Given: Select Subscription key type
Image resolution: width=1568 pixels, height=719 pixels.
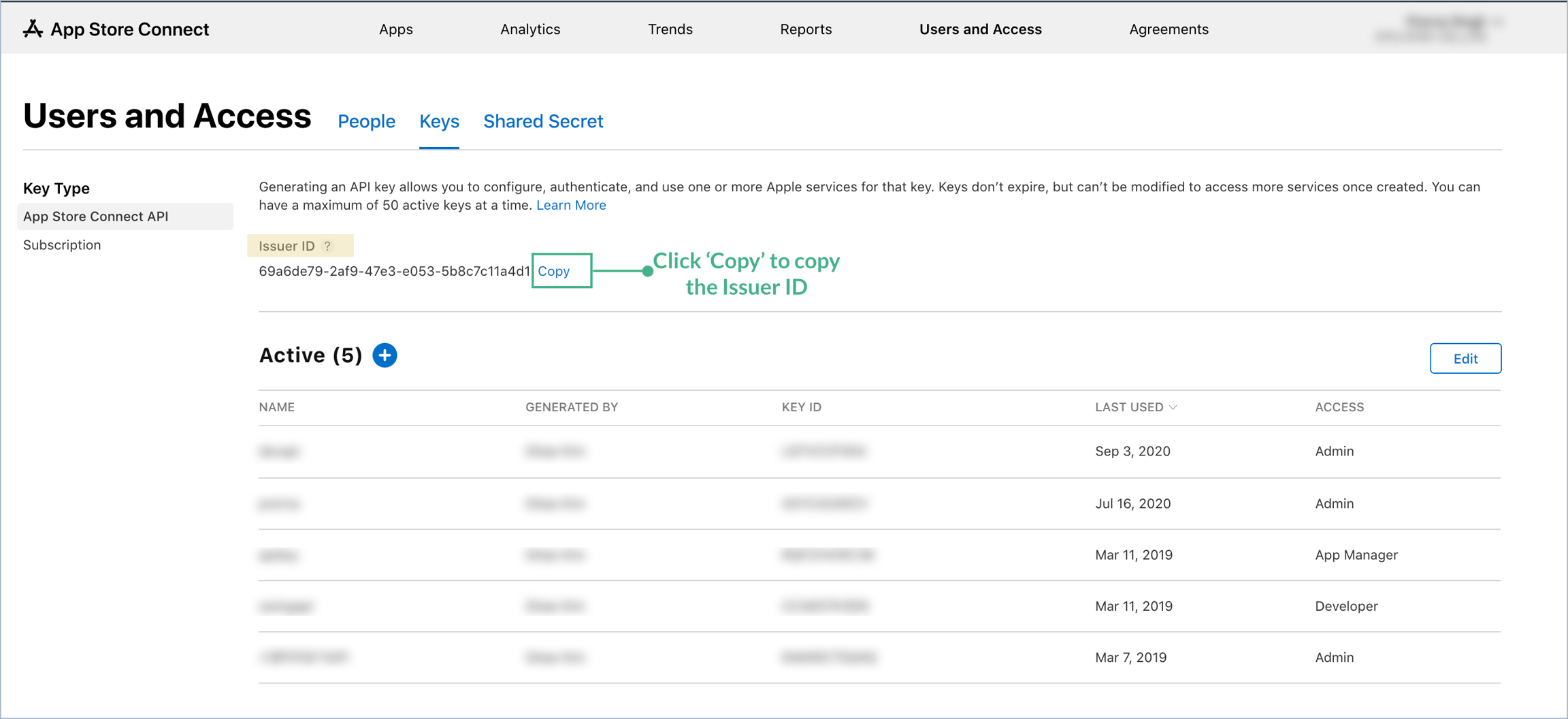Looking at the screenshot, I should [62, 245].
